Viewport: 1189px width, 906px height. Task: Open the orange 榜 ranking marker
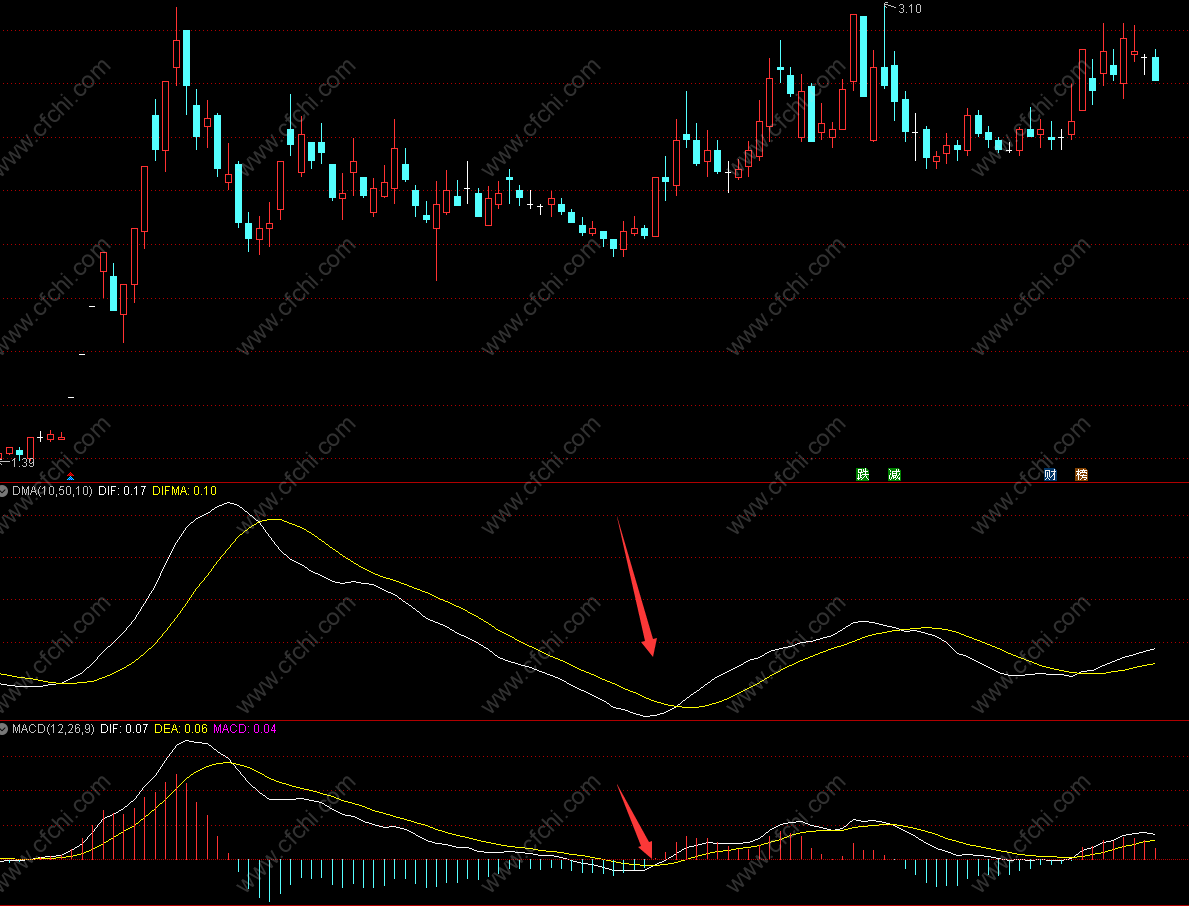(x=1081, y=474)
